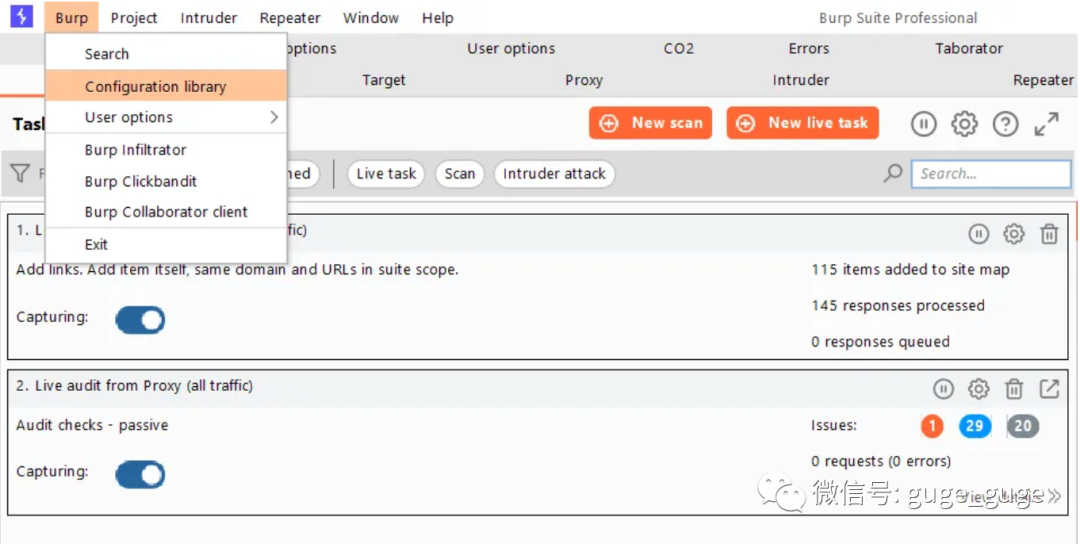The width and height of the screenshot is (1080, 544).
Task: Open the Help menu
Action: (x=437, y=18)
